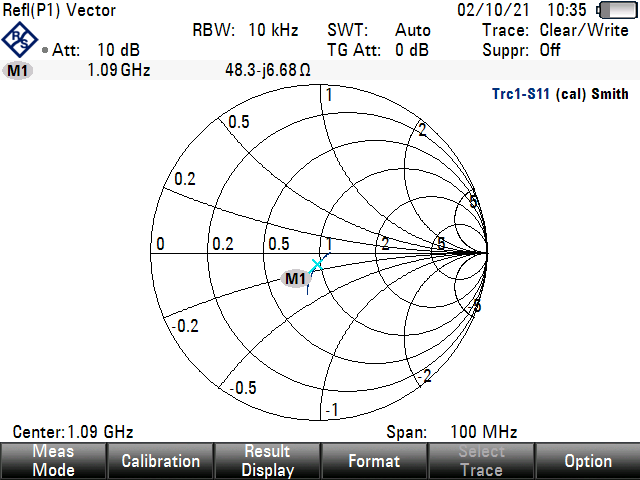Click the Span 100 MHz field
The width and height of the screenshot is (640, 480).
pos(452,432)
